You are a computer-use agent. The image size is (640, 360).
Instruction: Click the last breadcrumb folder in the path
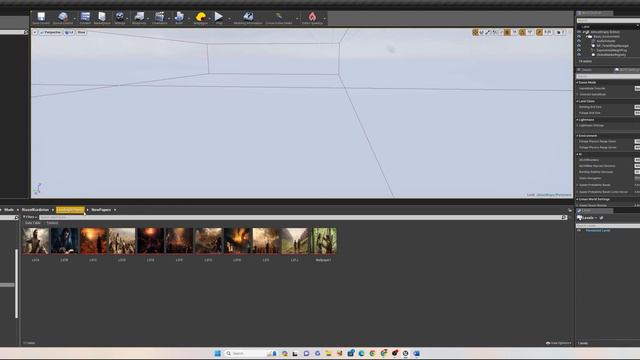click(101, 210)
